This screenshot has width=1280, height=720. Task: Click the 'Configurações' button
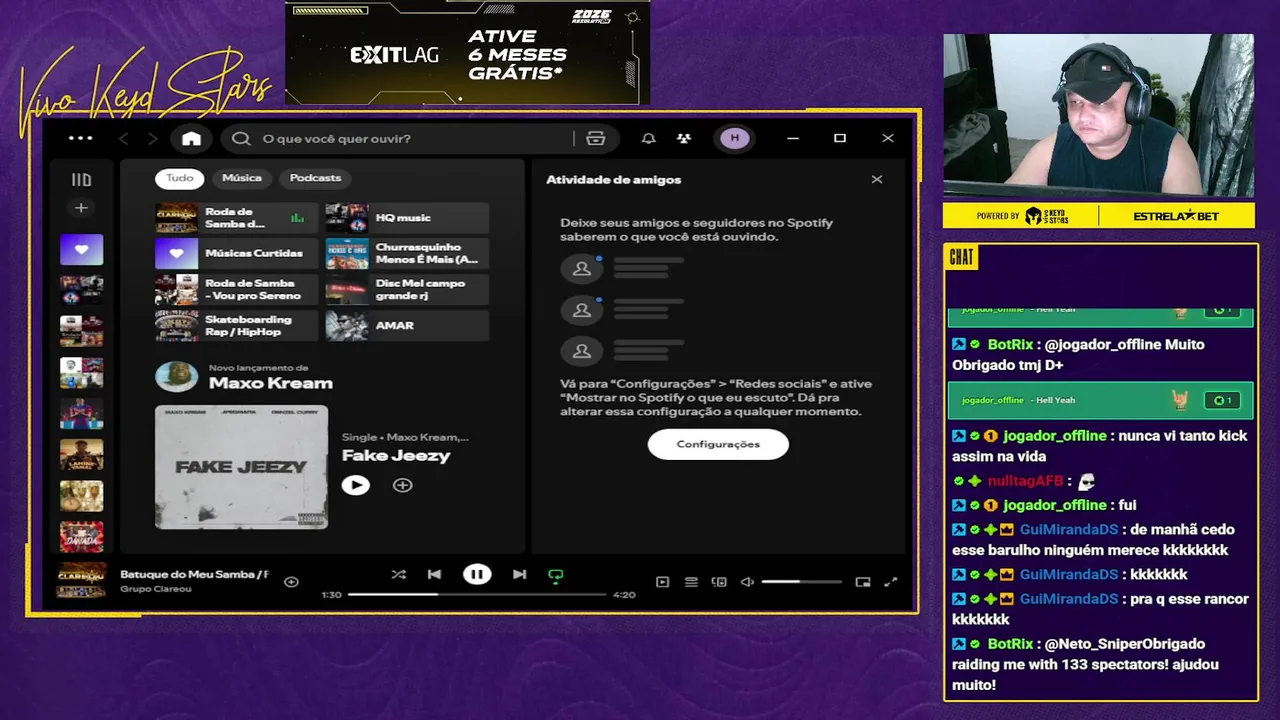(718, 444)
